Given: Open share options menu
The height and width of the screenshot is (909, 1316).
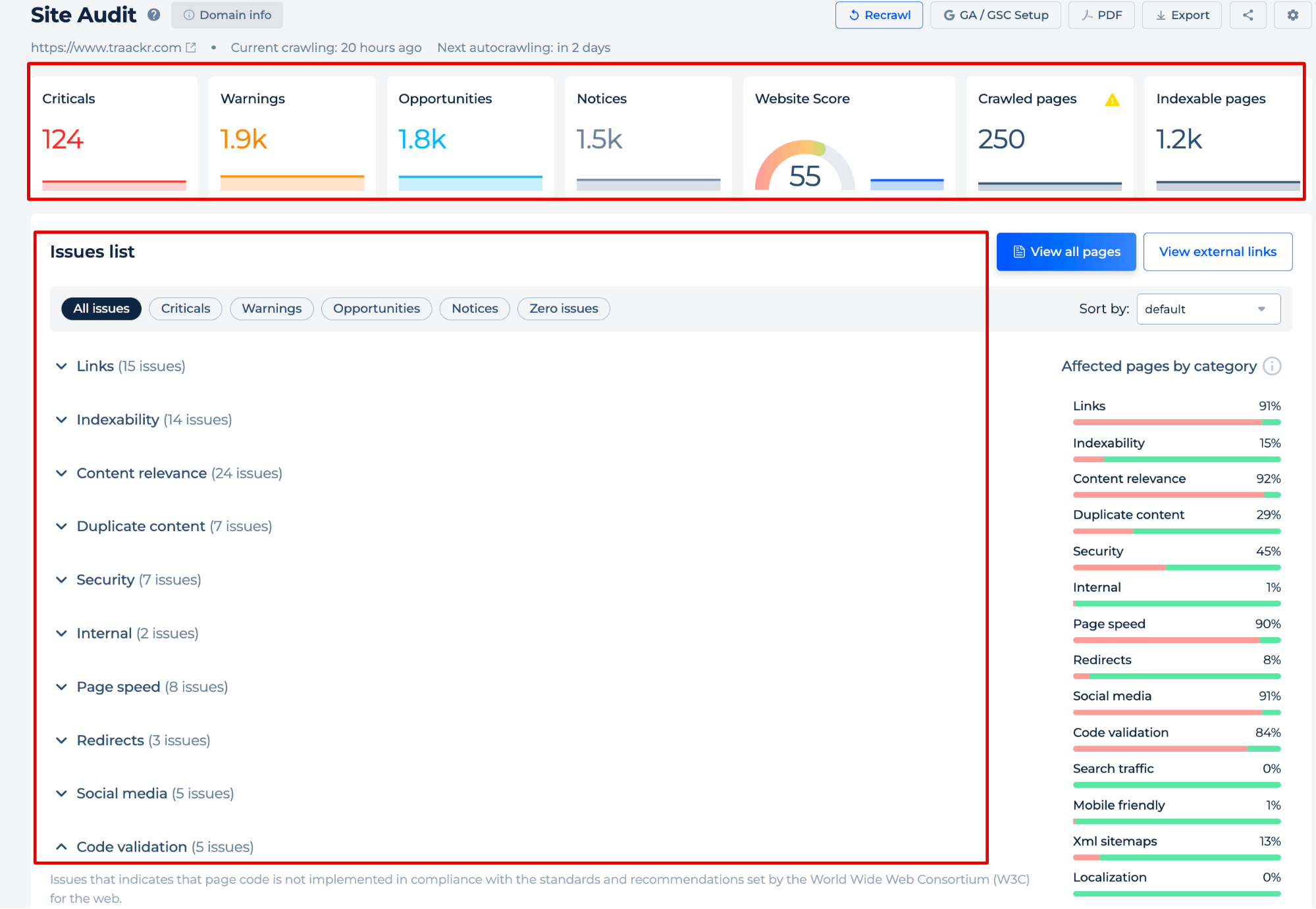Looking at the screenshot, I should pos(1248,14).
